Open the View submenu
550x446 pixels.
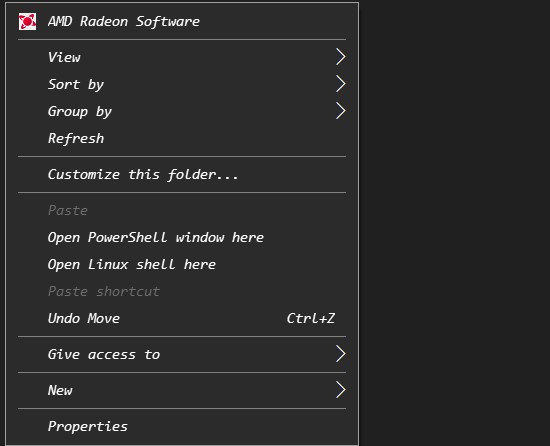(182, 57)
